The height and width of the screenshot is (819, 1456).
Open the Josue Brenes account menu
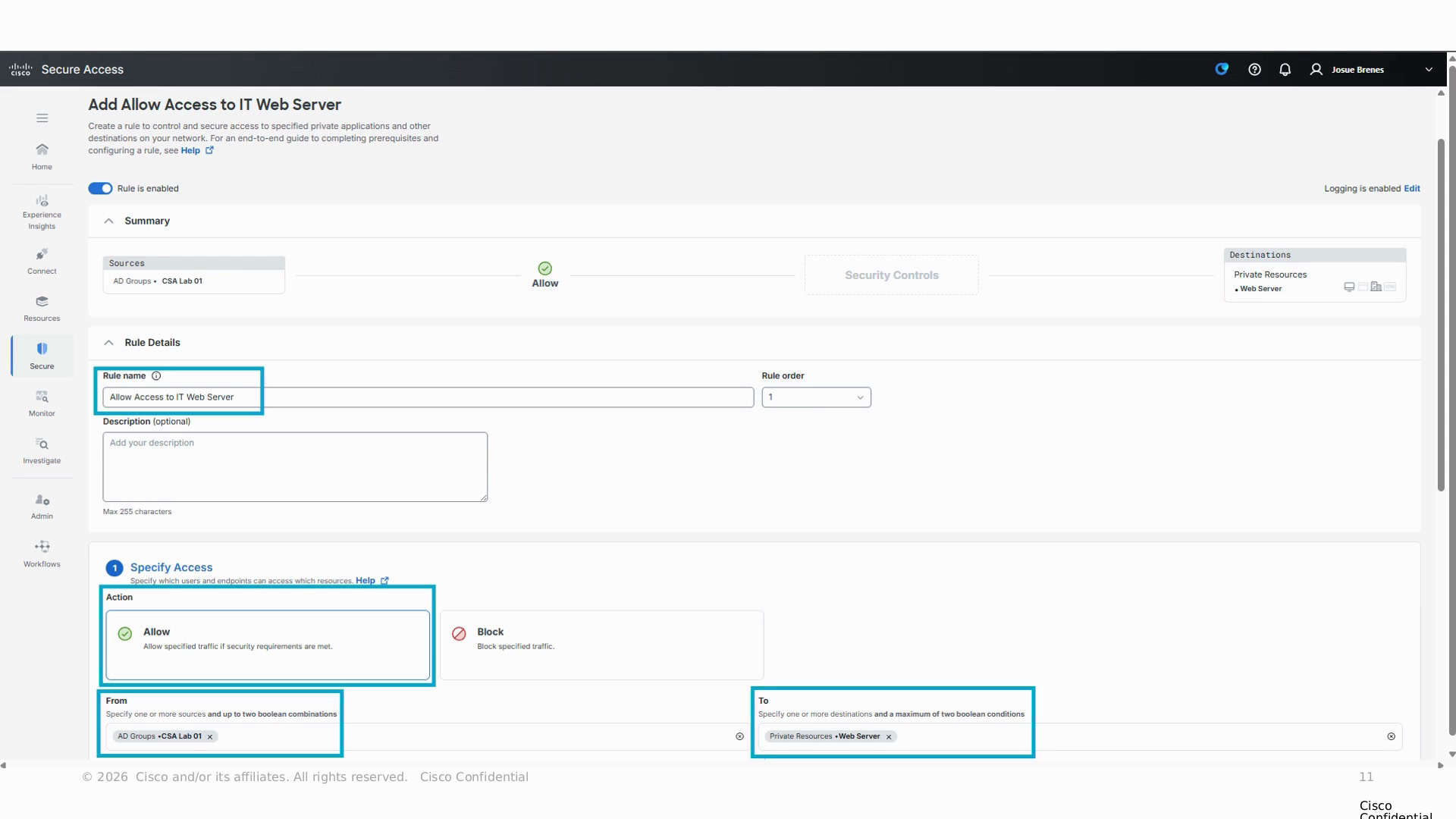1371,70
